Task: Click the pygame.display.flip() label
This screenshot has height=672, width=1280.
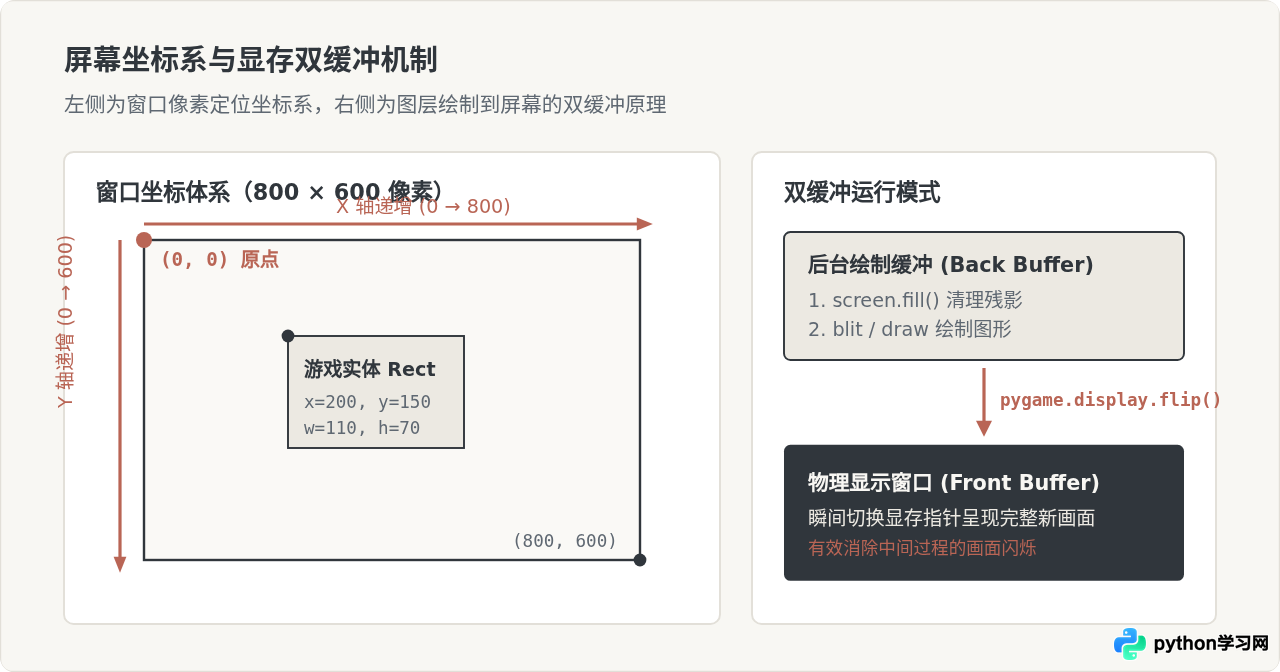Action: click(1111, 400)
